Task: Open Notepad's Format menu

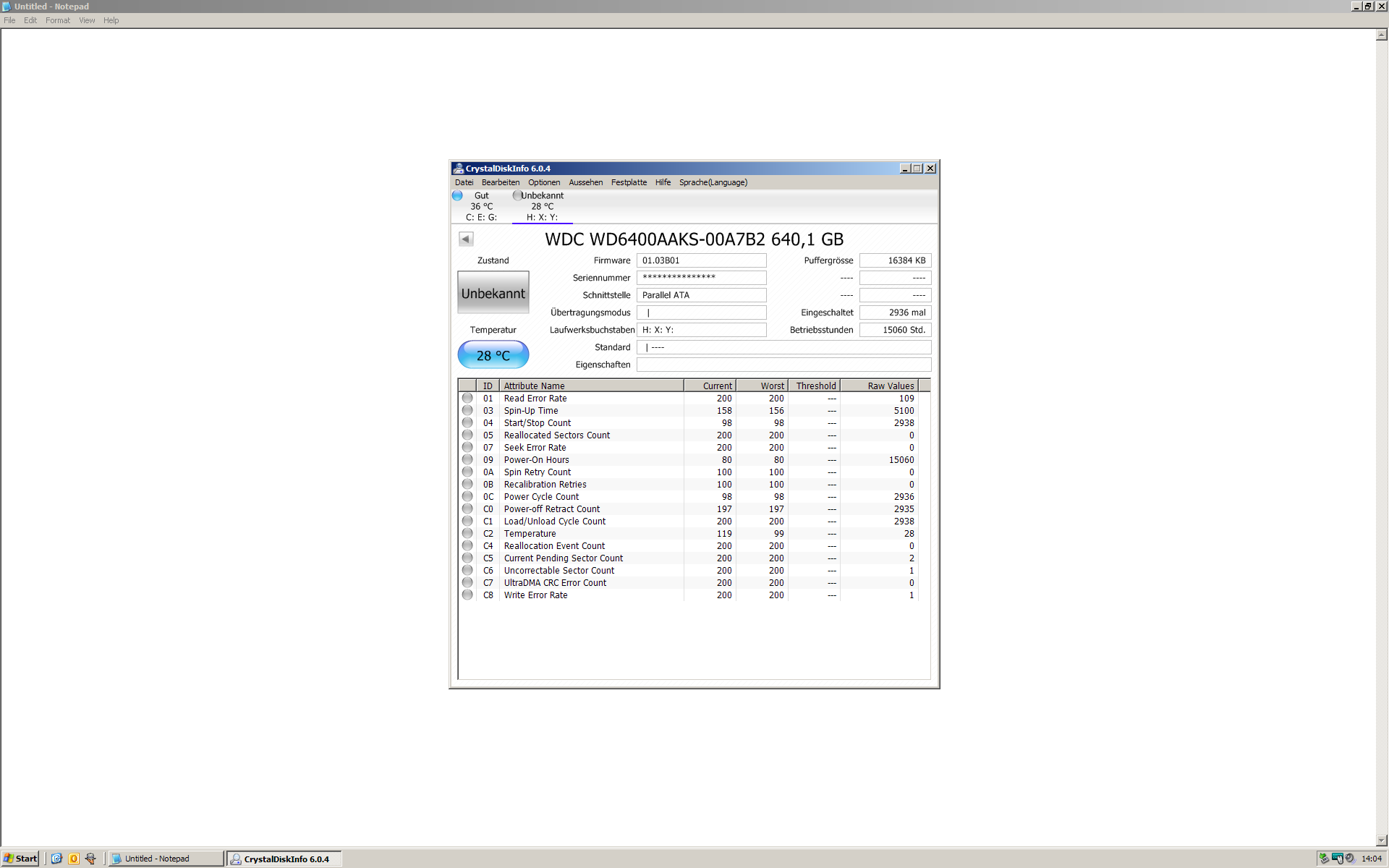Action: click(58, 20)
